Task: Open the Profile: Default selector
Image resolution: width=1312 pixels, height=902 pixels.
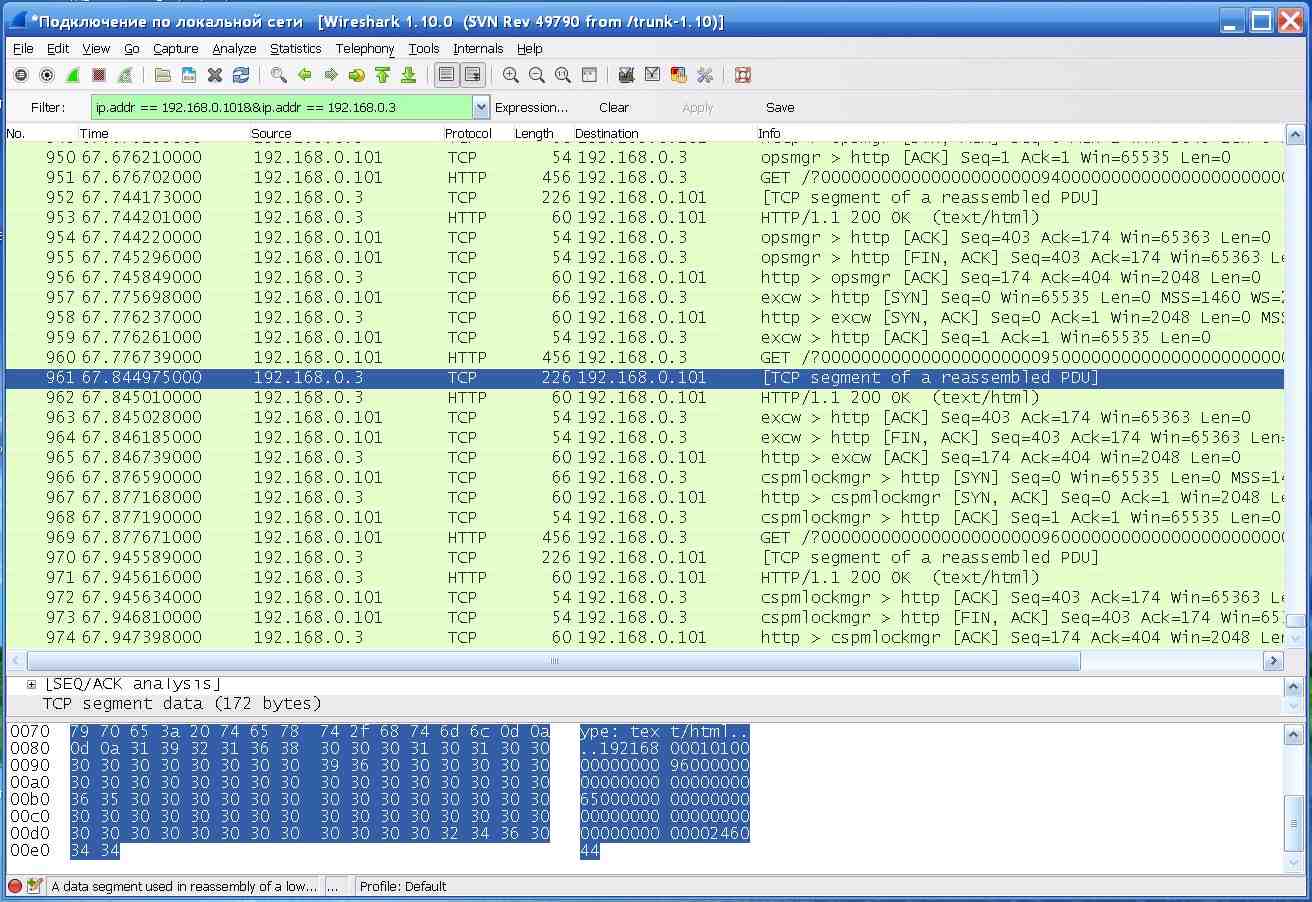Action: coord(403,886)
